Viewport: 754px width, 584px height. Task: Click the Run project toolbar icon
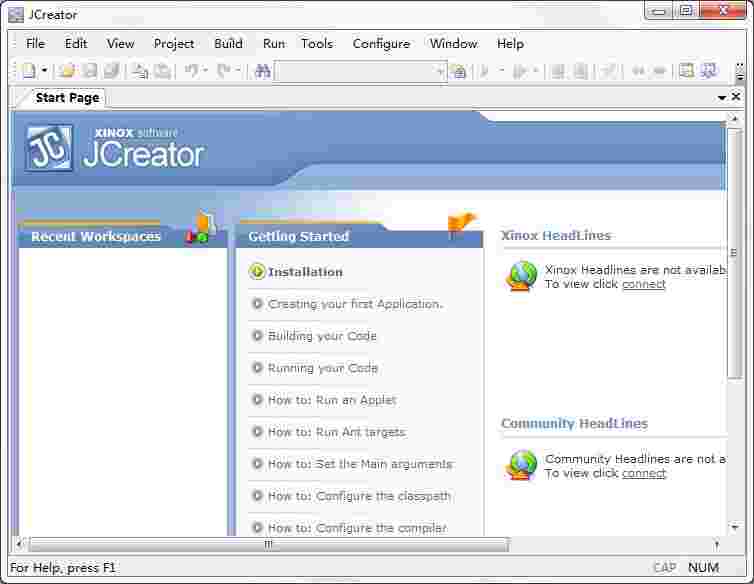point(519,71)
